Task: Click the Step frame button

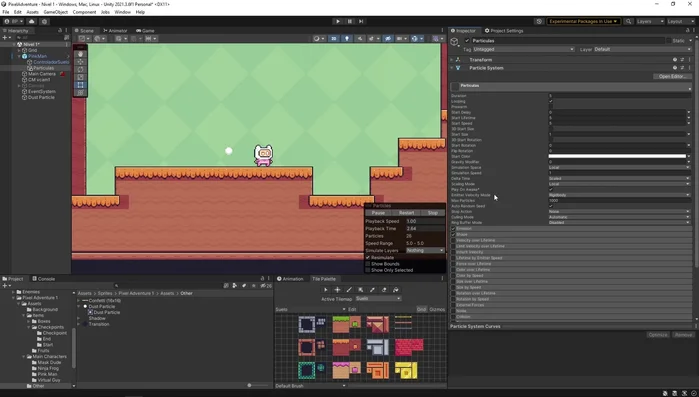Action: 361,21
